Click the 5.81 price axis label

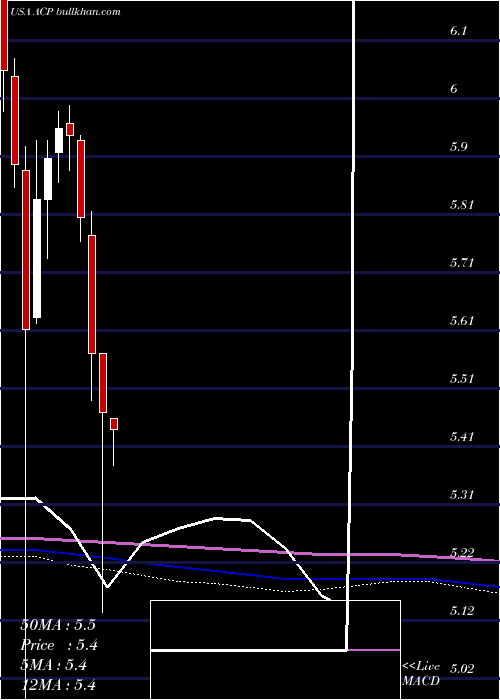pos(461,204)
